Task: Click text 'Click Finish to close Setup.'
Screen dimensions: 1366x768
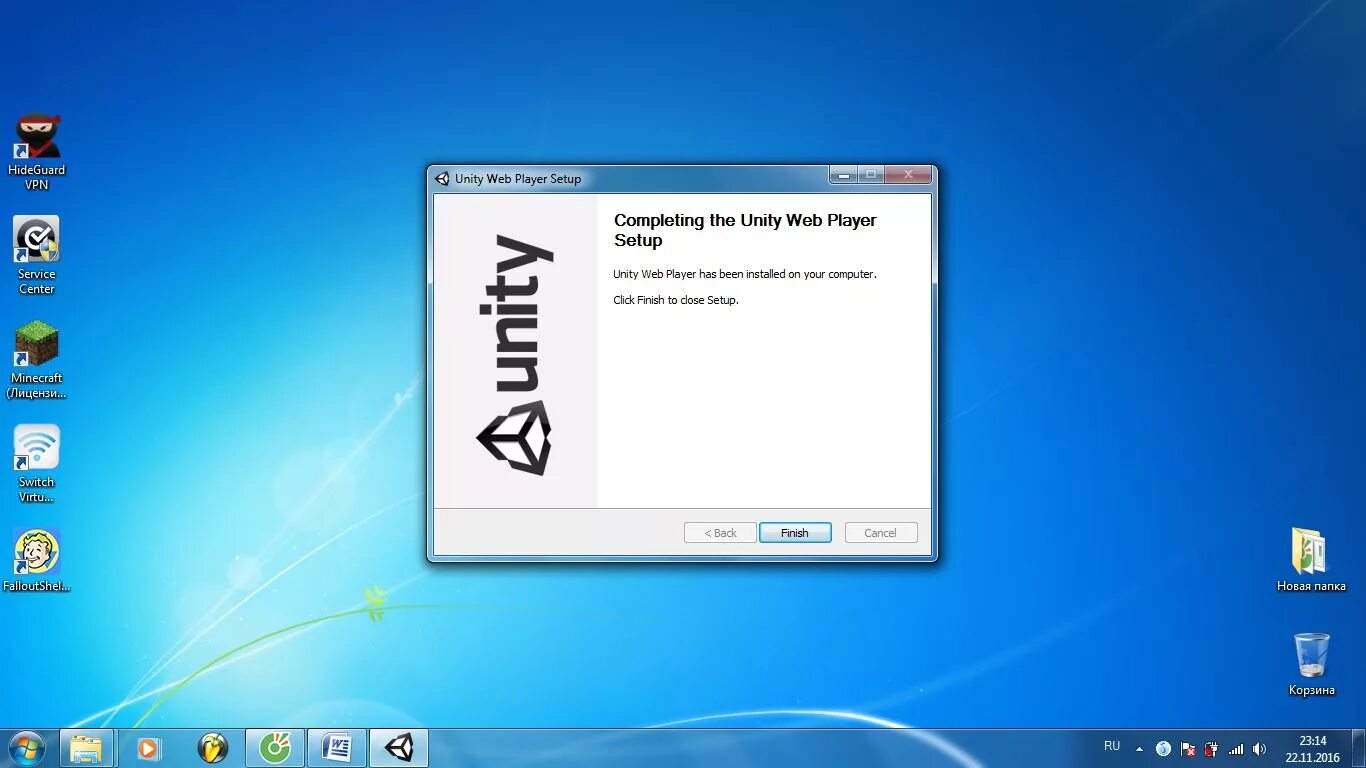Action: (x=676, y=300)
